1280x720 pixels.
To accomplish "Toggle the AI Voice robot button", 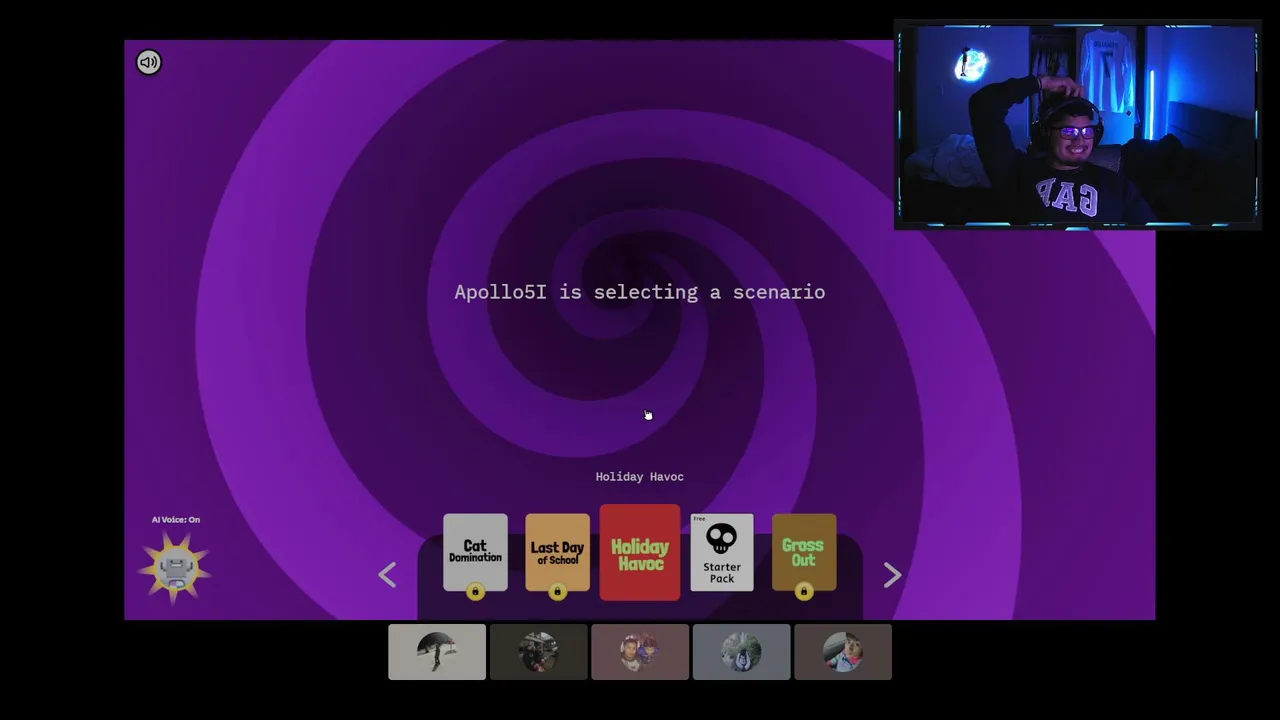I will pyautogui.click(x=175, y=569).
